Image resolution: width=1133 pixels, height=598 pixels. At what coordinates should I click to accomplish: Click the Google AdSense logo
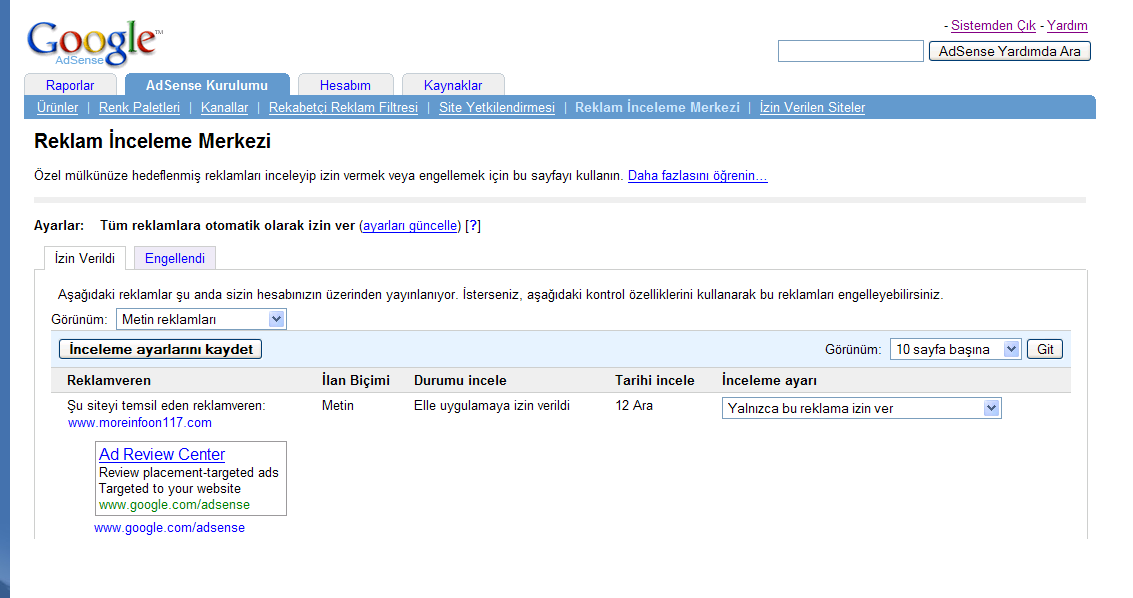pyautogui.click(x=95, y=43)
